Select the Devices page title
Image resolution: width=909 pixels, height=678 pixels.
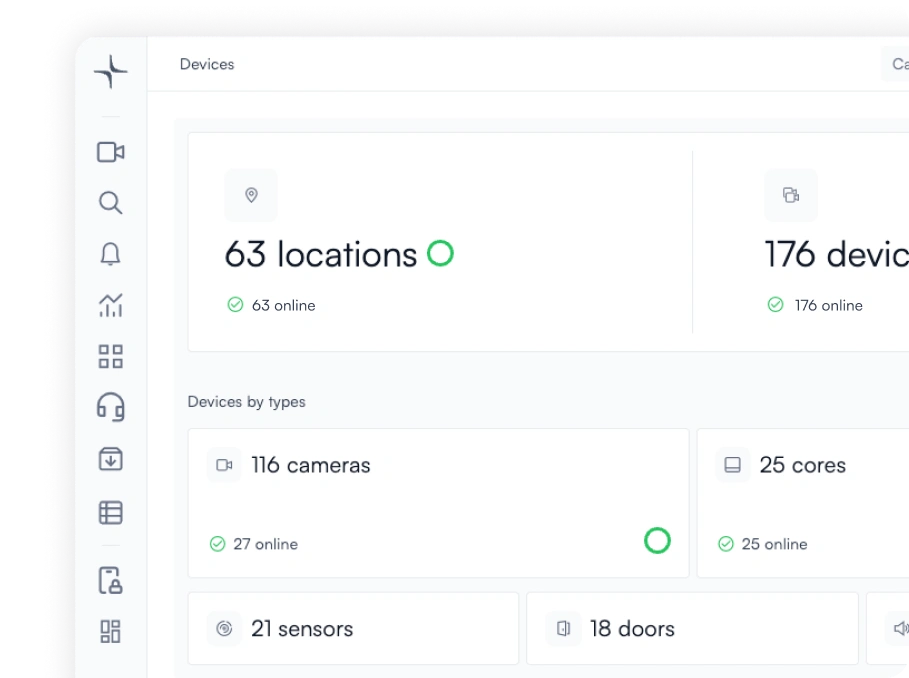click(x=207, y=64)
